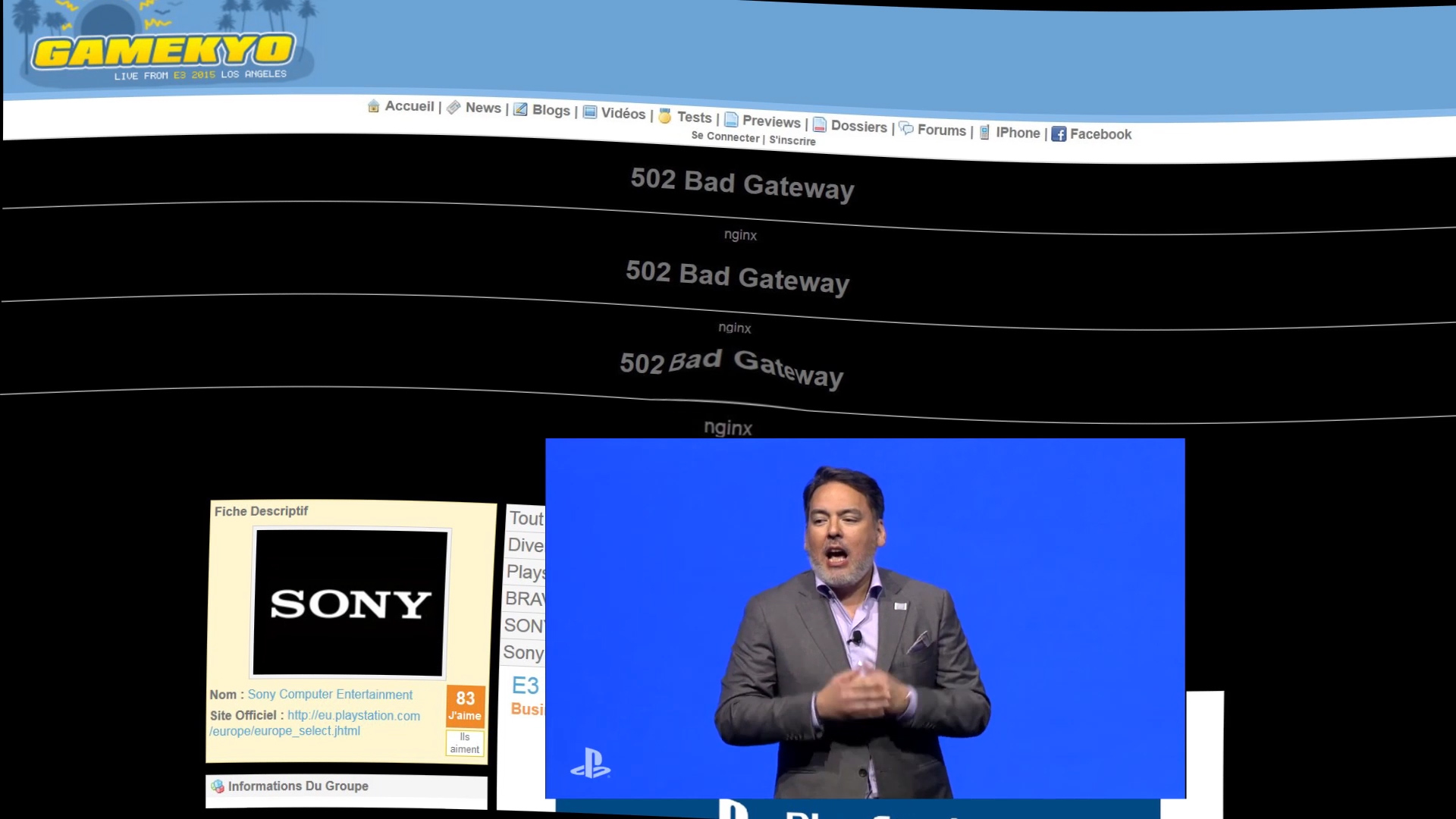1456x819 pixels.
Task: Open the Previews menu item
Action: (x=771, y=121)
